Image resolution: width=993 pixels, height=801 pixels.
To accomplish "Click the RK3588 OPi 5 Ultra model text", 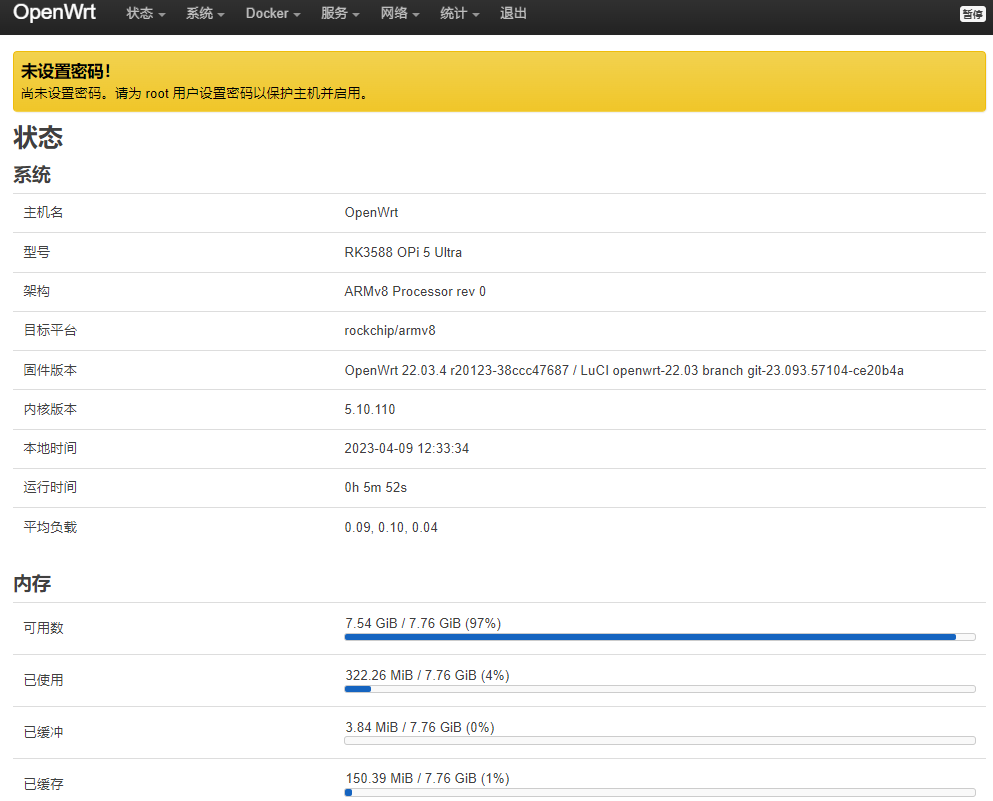I will (x=403, y=252).
